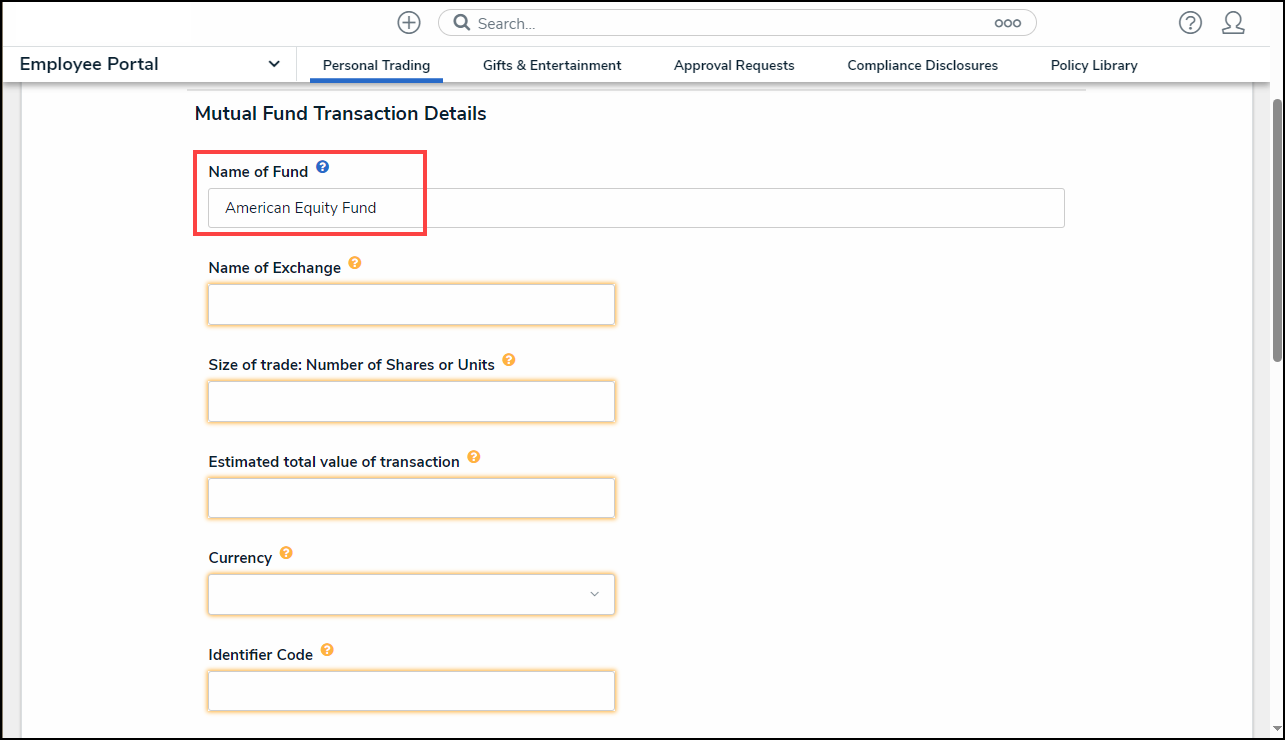Open the Approval Requests tab
Image resolution: width=1285 pixels, height=740 pixels.
734,65
